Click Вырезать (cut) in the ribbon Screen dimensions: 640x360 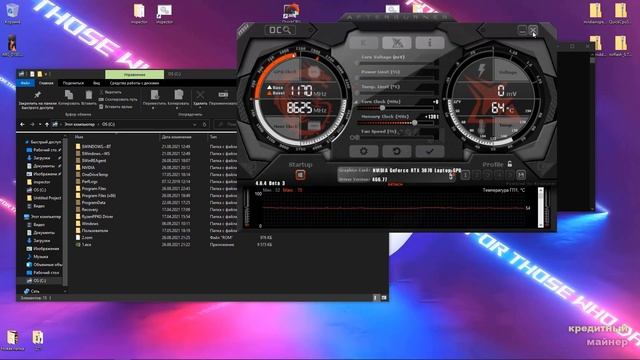111,92
